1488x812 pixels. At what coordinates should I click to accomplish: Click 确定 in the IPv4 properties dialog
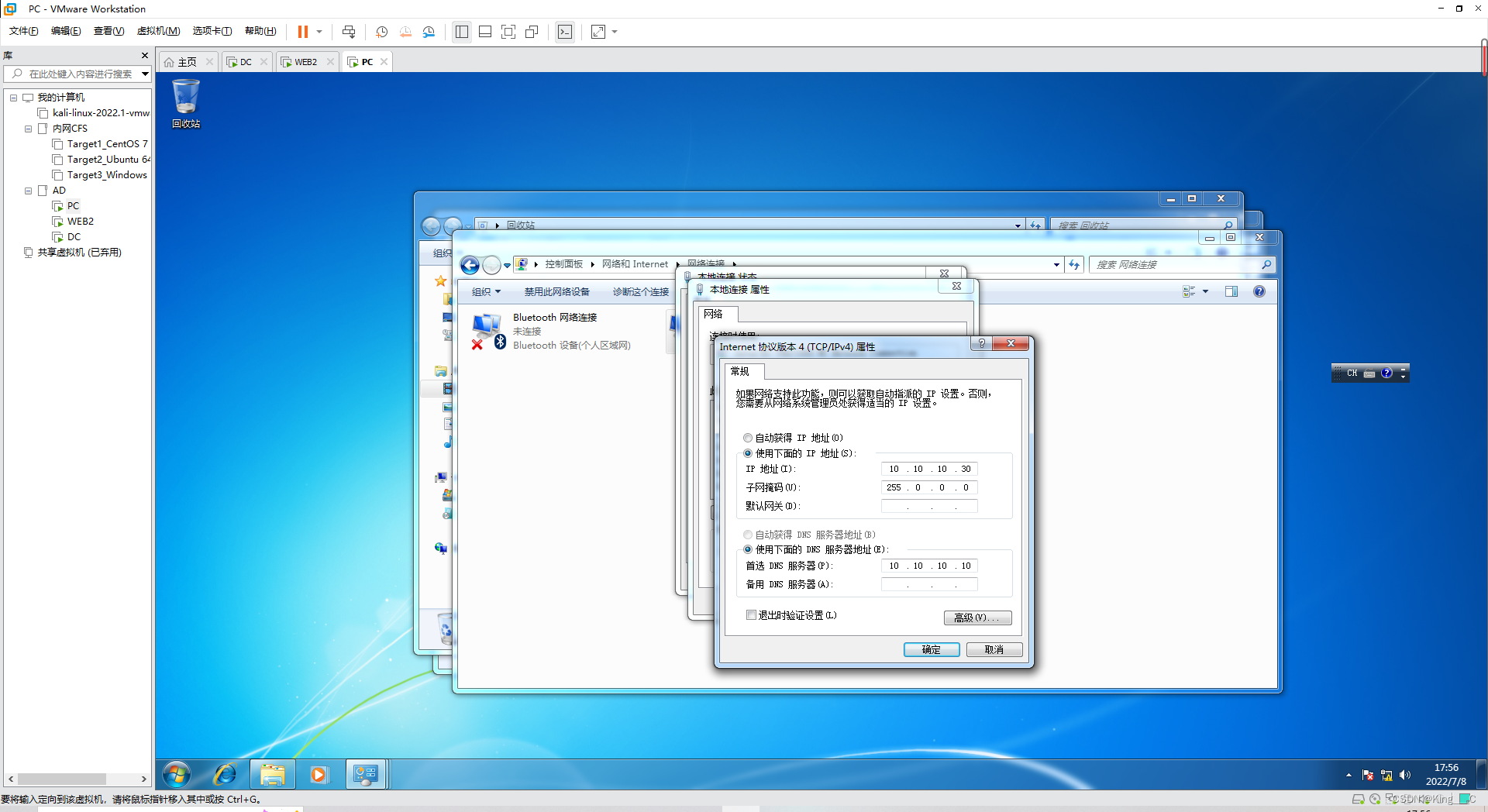click(932, 649)
